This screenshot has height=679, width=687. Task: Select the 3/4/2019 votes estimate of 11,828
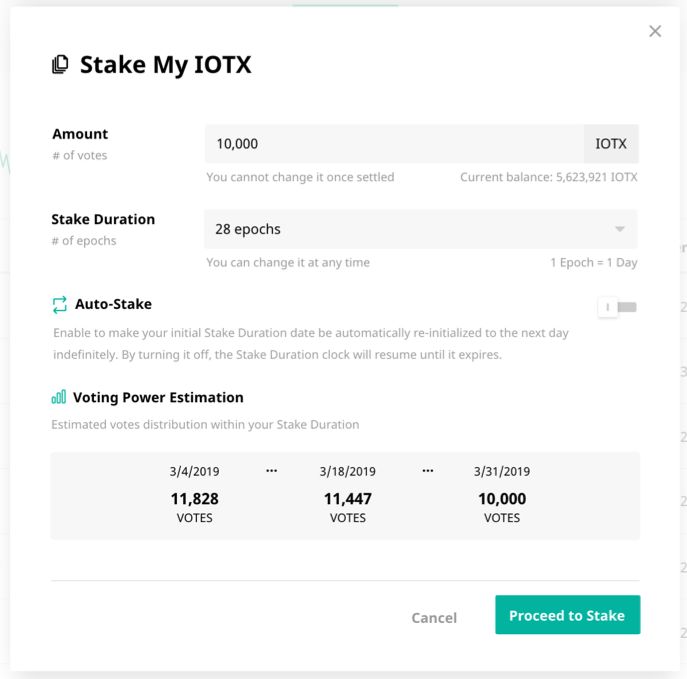(195, 499)
